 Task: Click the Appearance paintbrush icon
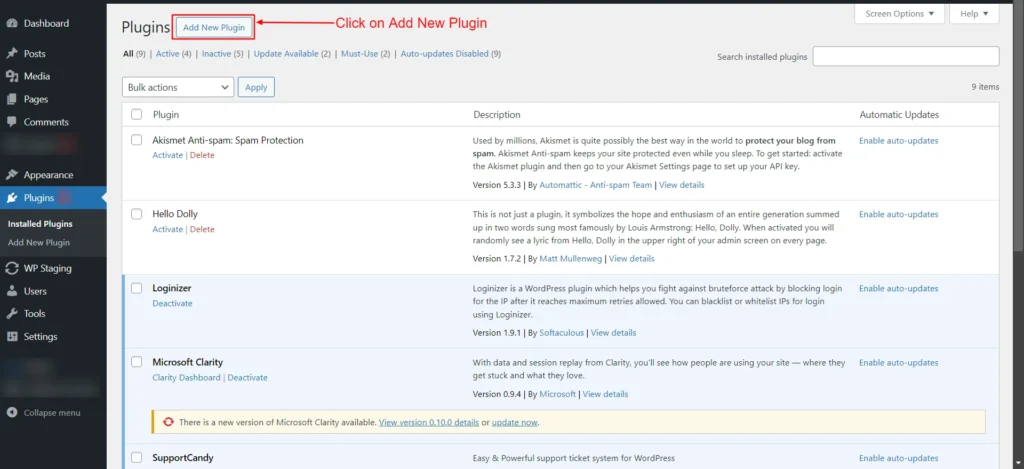[x=12, y=175]
